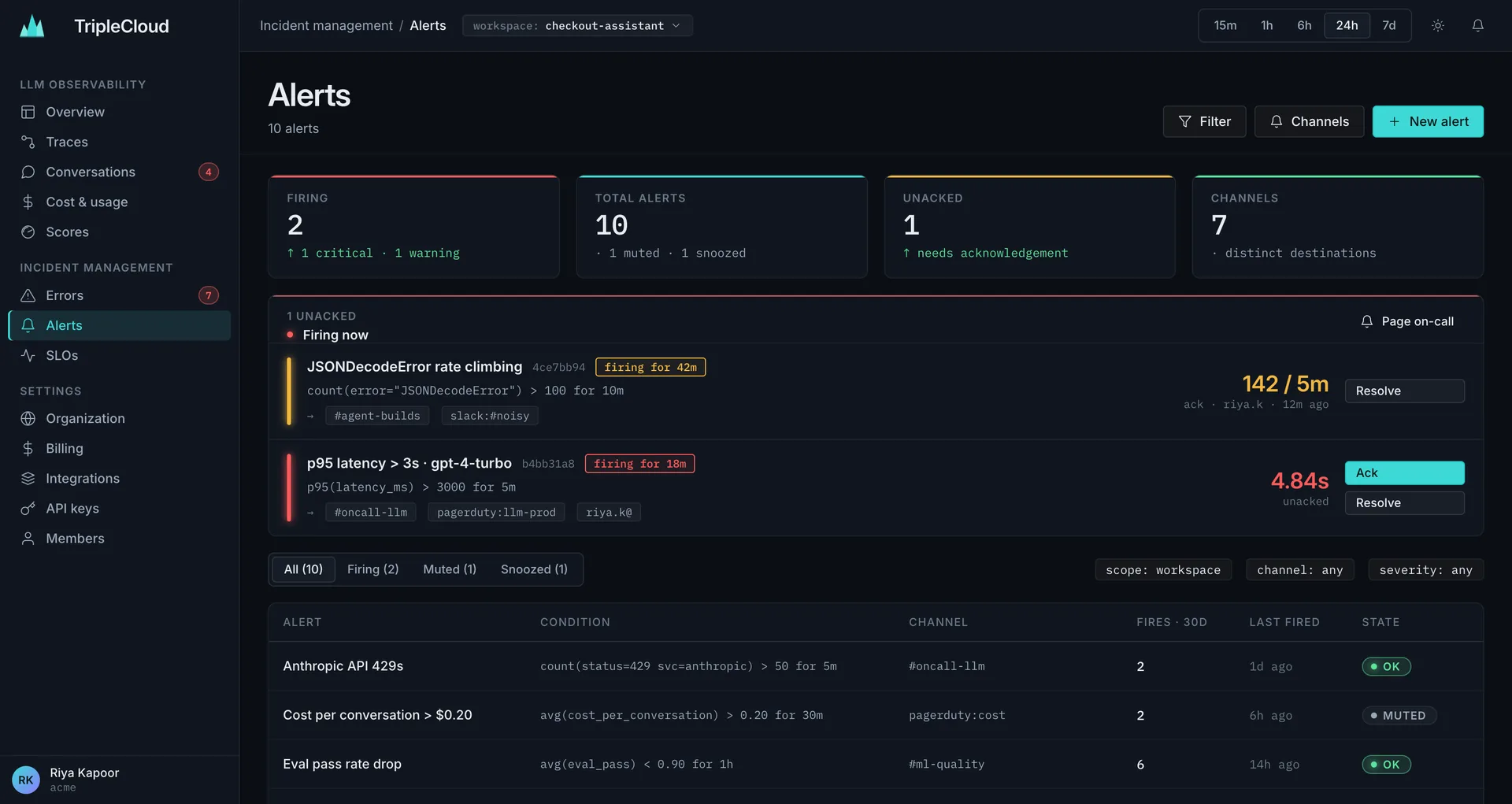Select the 1h time range
The width and height of the screenshot is (1512, 804).
pyautogui.click(x=1267, y=25)
